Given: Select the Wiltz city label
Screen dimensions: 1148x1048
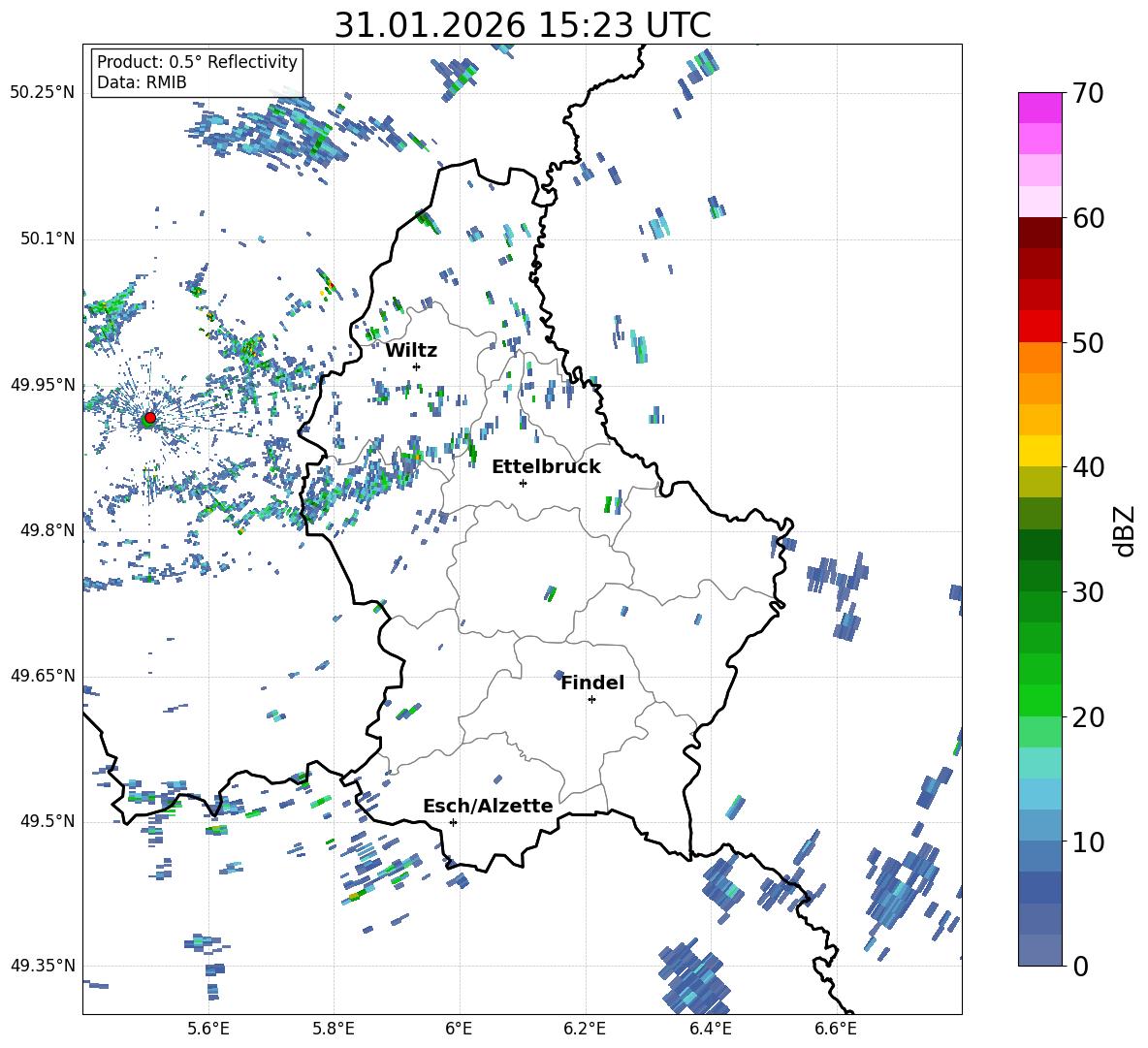Looking at the screenshot, I should pyautogui.click(x=411, y=350).
